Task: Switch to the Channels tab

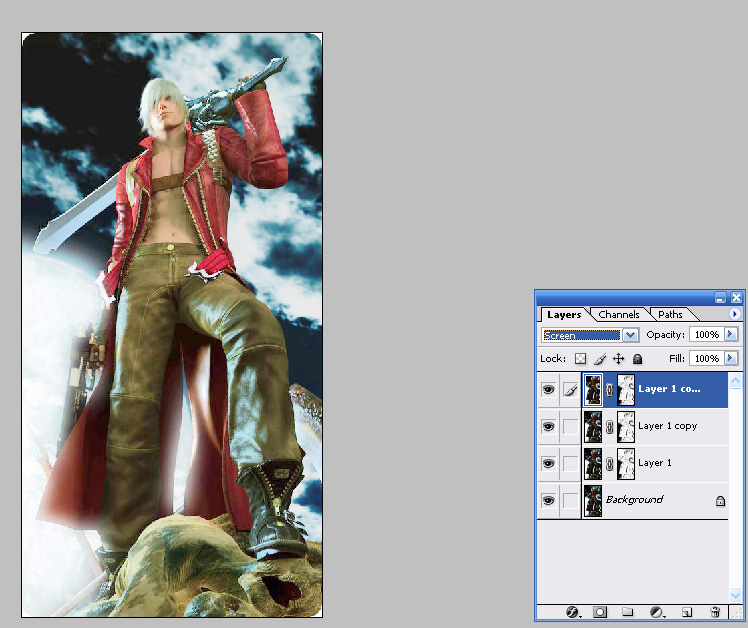Action: click(x=619, y=314)
